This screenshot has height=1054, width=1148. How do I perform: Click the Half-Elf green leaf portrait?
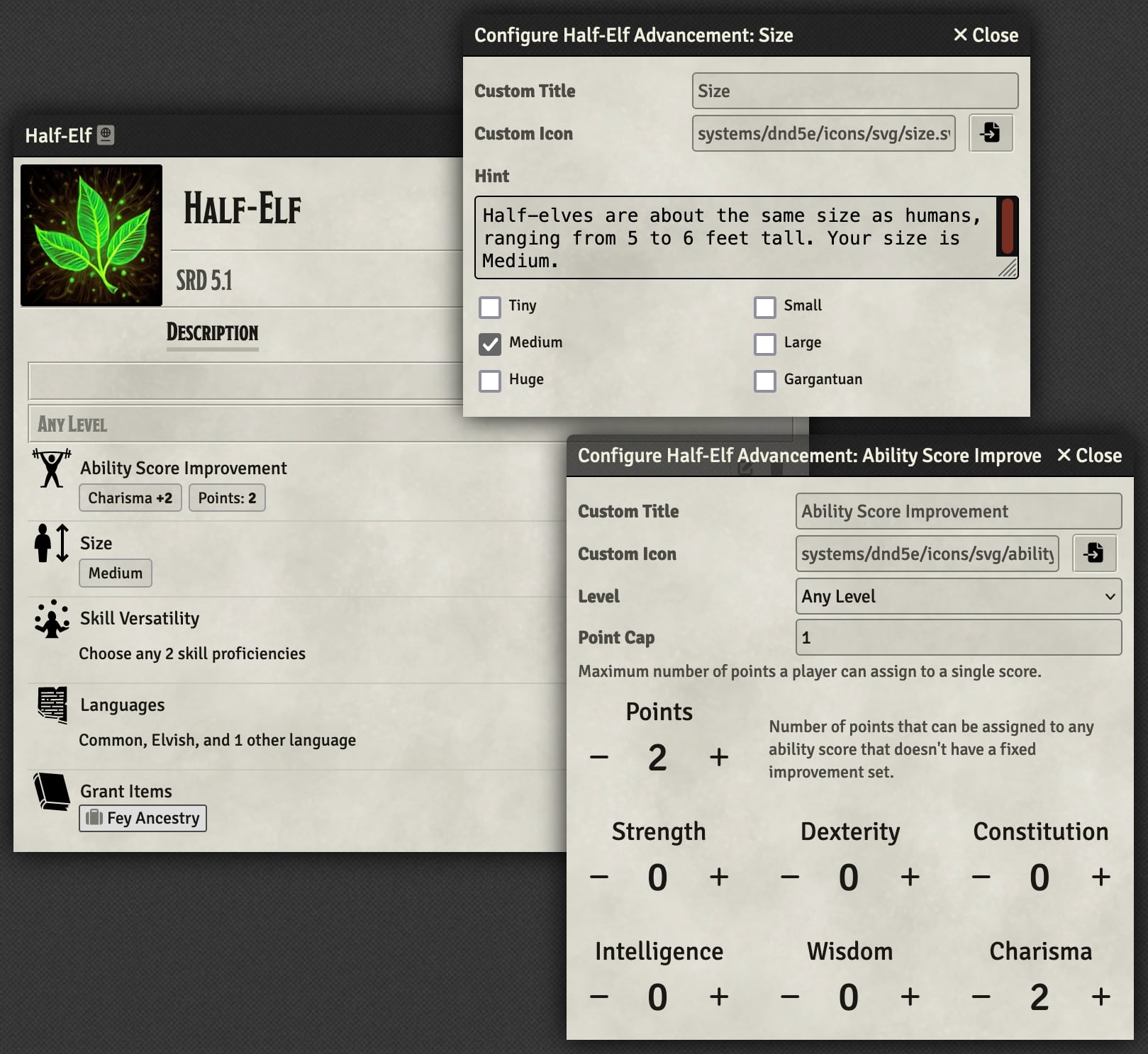[91, 235]
